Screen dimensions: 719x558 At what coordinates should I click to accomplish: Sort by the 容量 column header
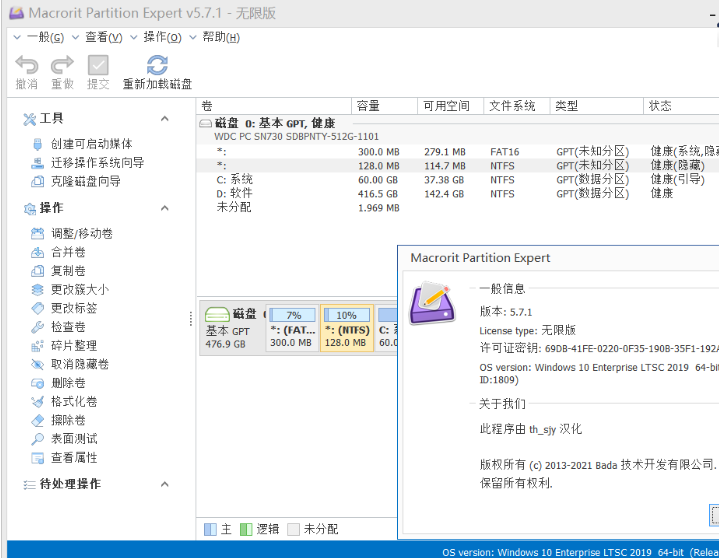coord(384,106)
